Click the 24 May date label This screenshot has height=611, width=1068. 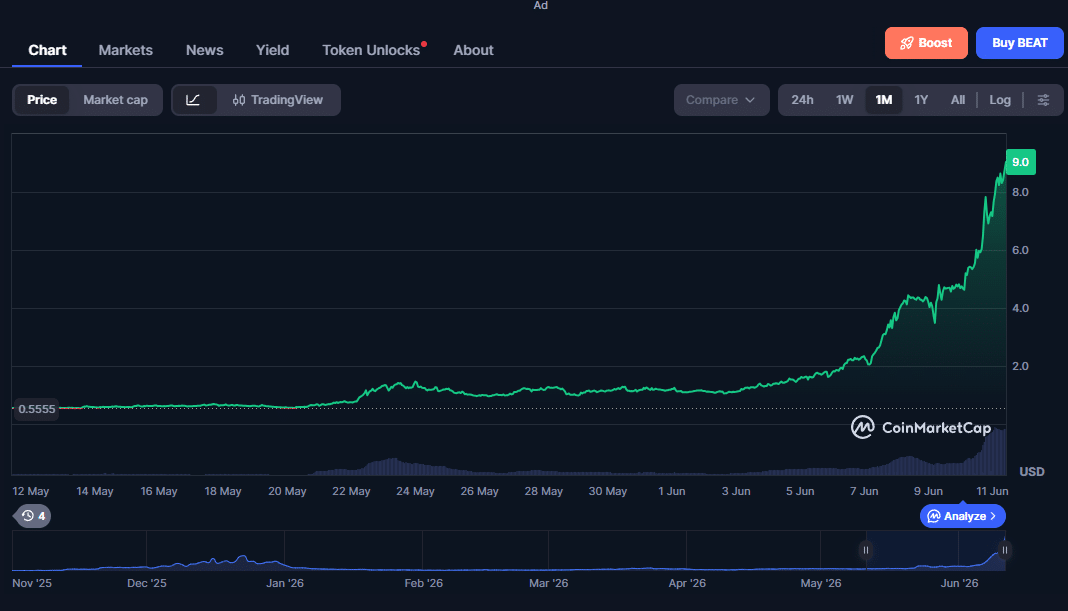[x=415, y=491]
